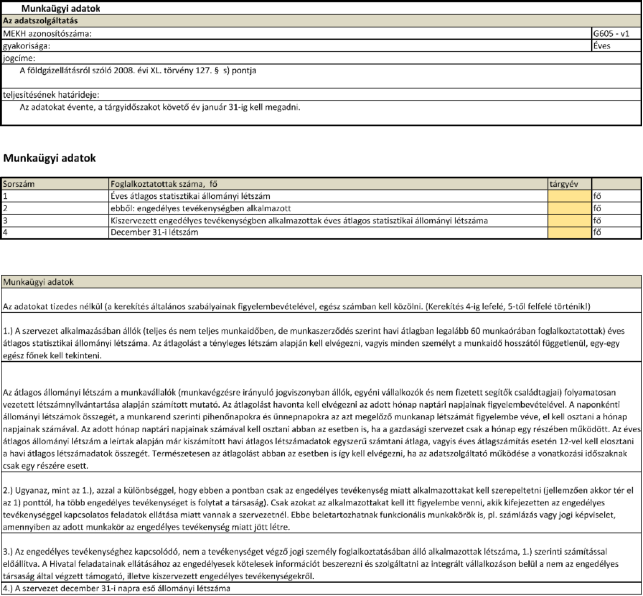Screen dimensions: 643x596
Task: Click the yellow input cell for row 1
Action: (569, 196)
